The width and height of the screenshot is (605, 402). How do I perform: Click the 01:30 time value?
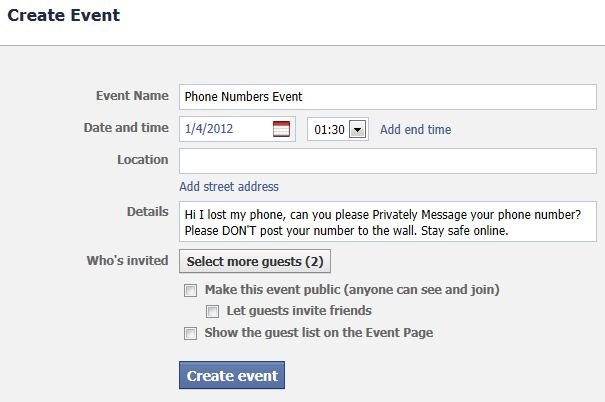coord(329,130)
